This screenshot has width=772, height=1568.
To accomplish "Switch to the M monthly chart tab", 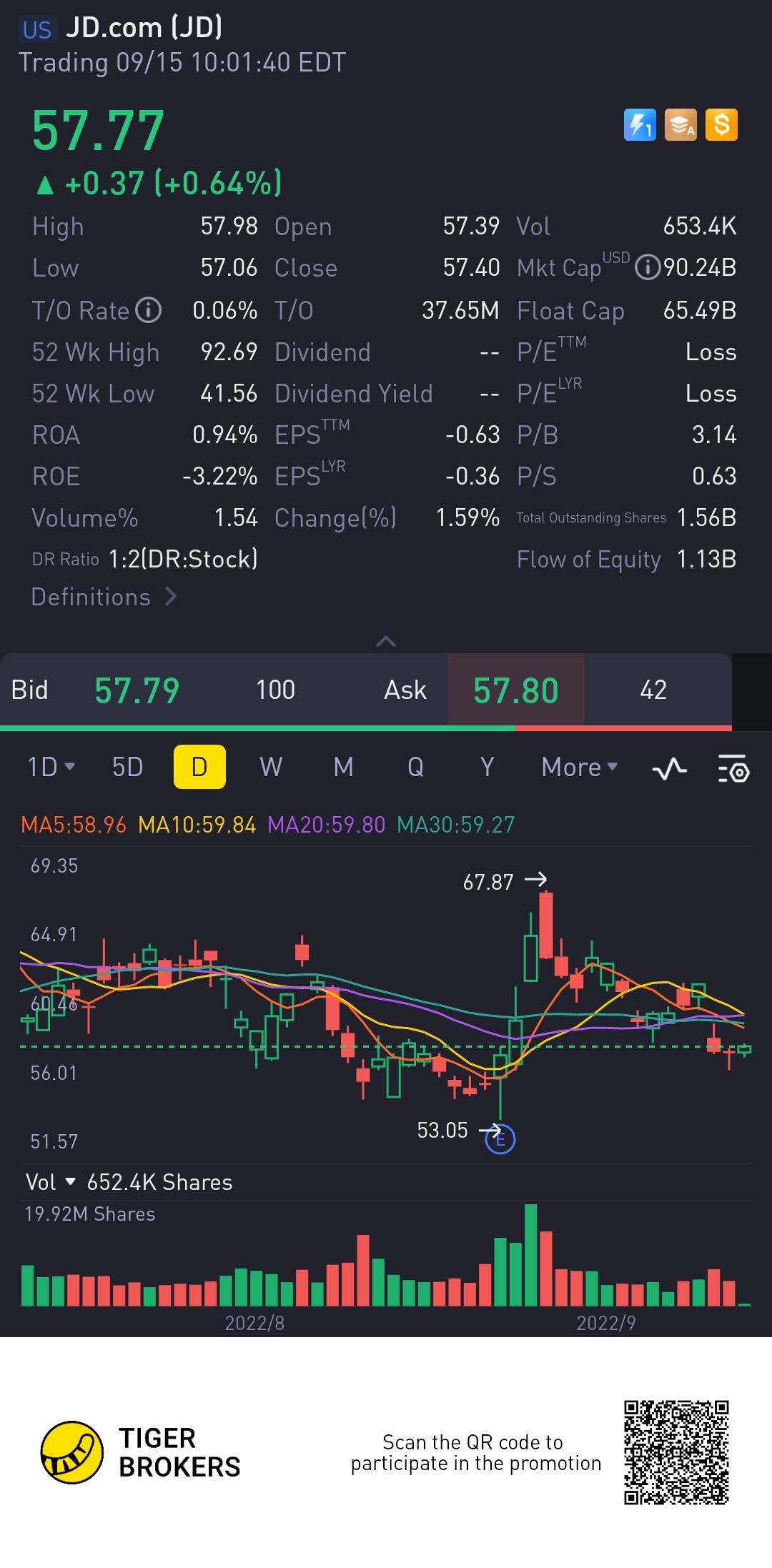I will point(344,767).
